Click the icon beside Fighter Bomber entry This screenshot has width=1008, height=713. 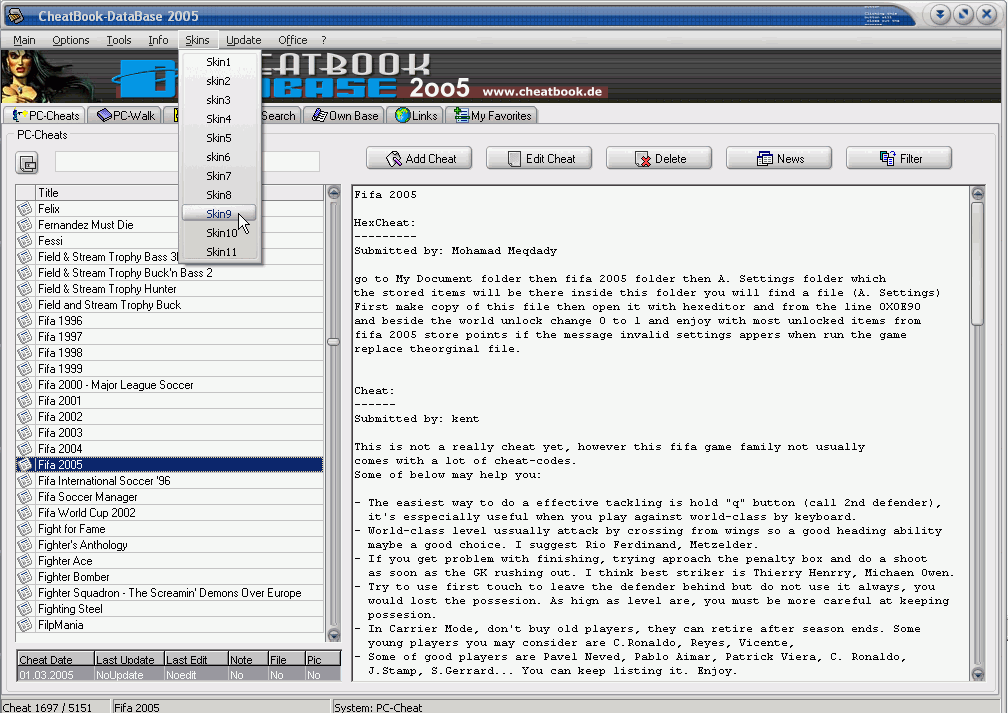coord(25,577)
